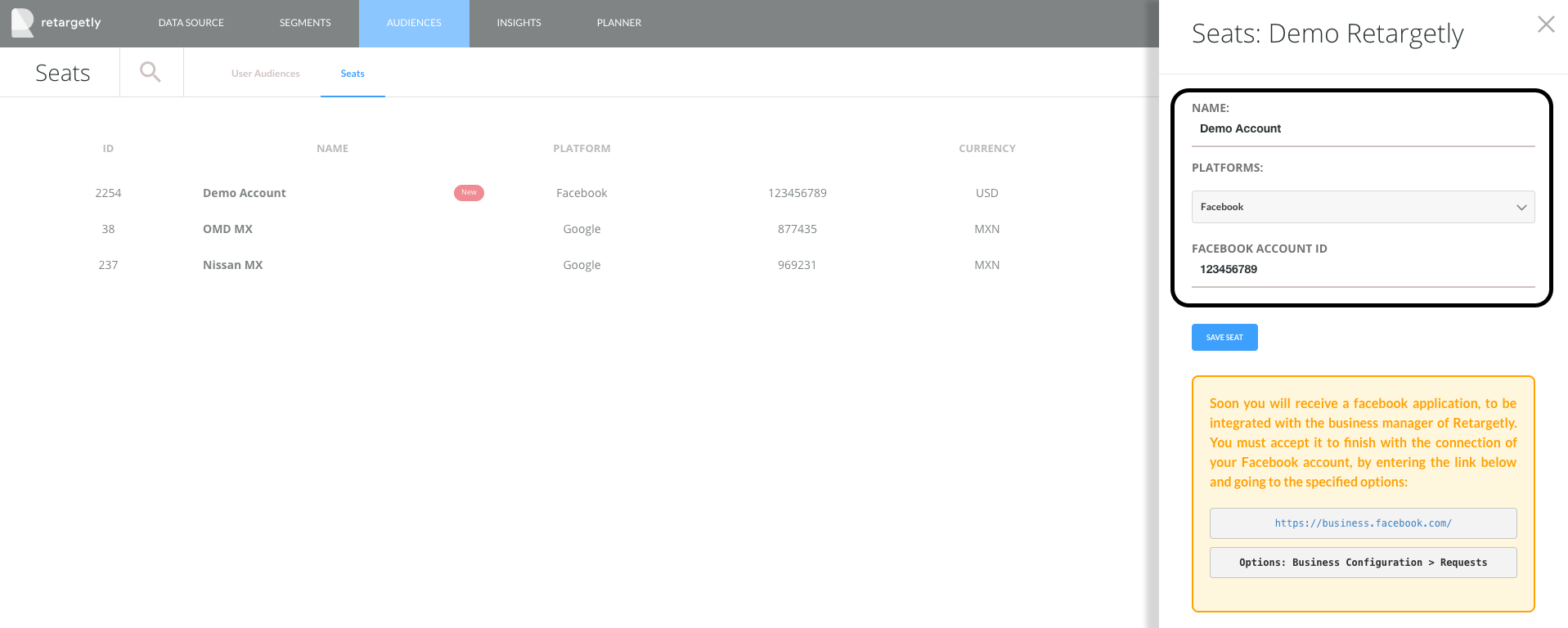
Task: Click seat ID 237
Action: click(108, 265)
